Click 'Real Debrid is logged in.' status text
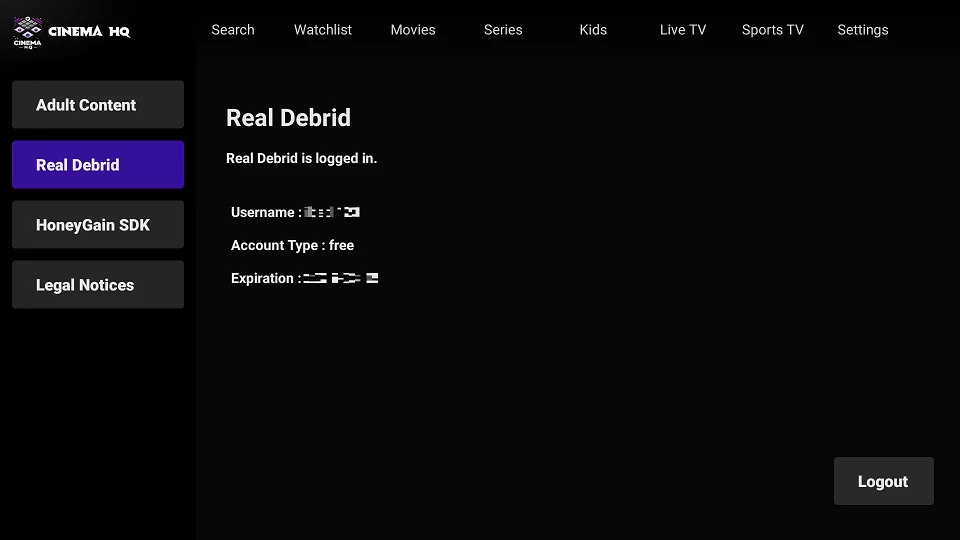This screenshot has height=540, width=960. [x=301, y=159]
